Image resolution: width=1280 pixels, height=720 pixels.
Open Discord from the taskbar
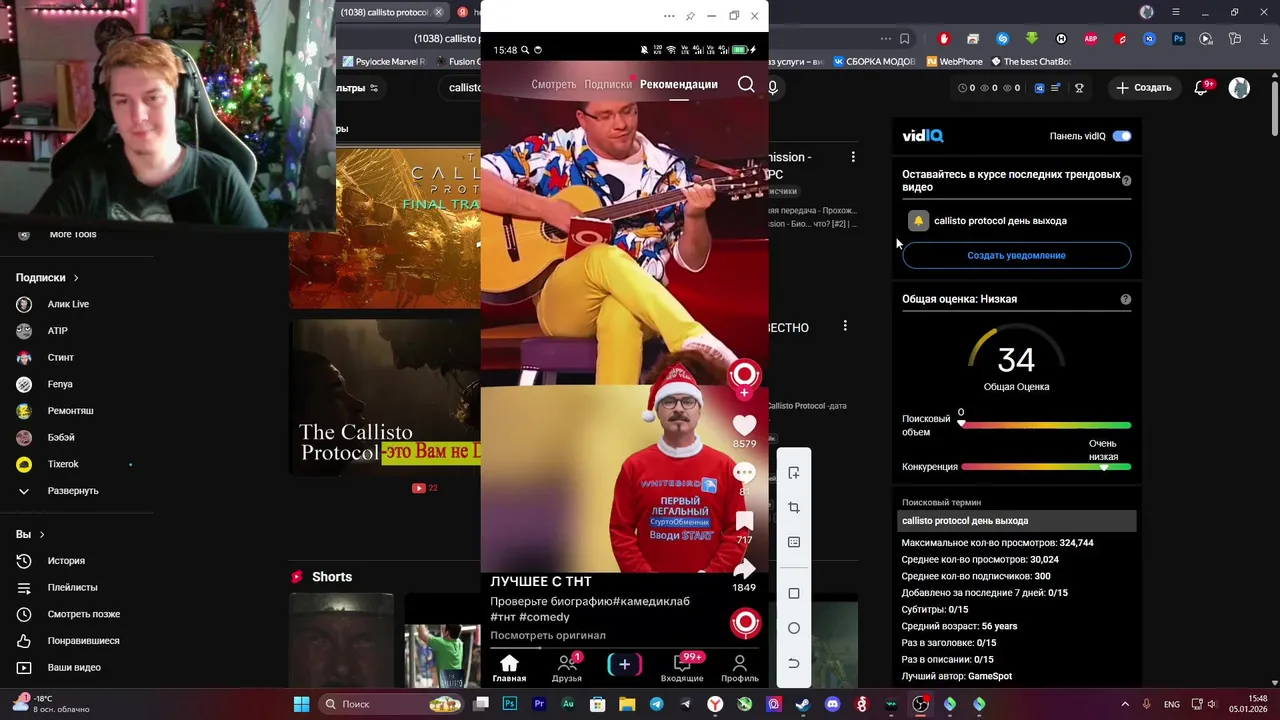(832, 704)
